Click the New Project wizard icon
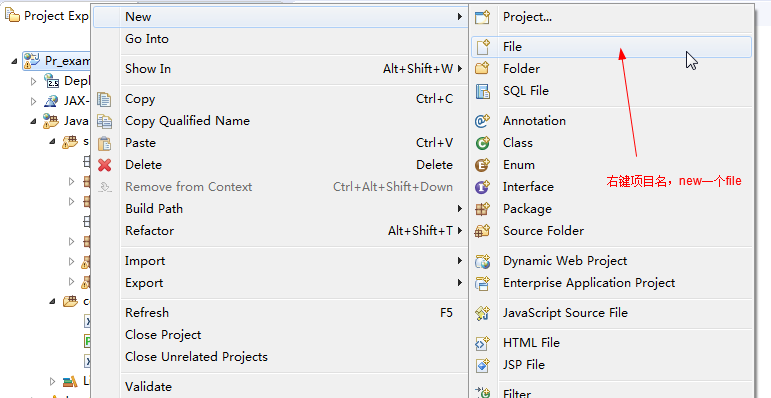 tap(482, 17)
